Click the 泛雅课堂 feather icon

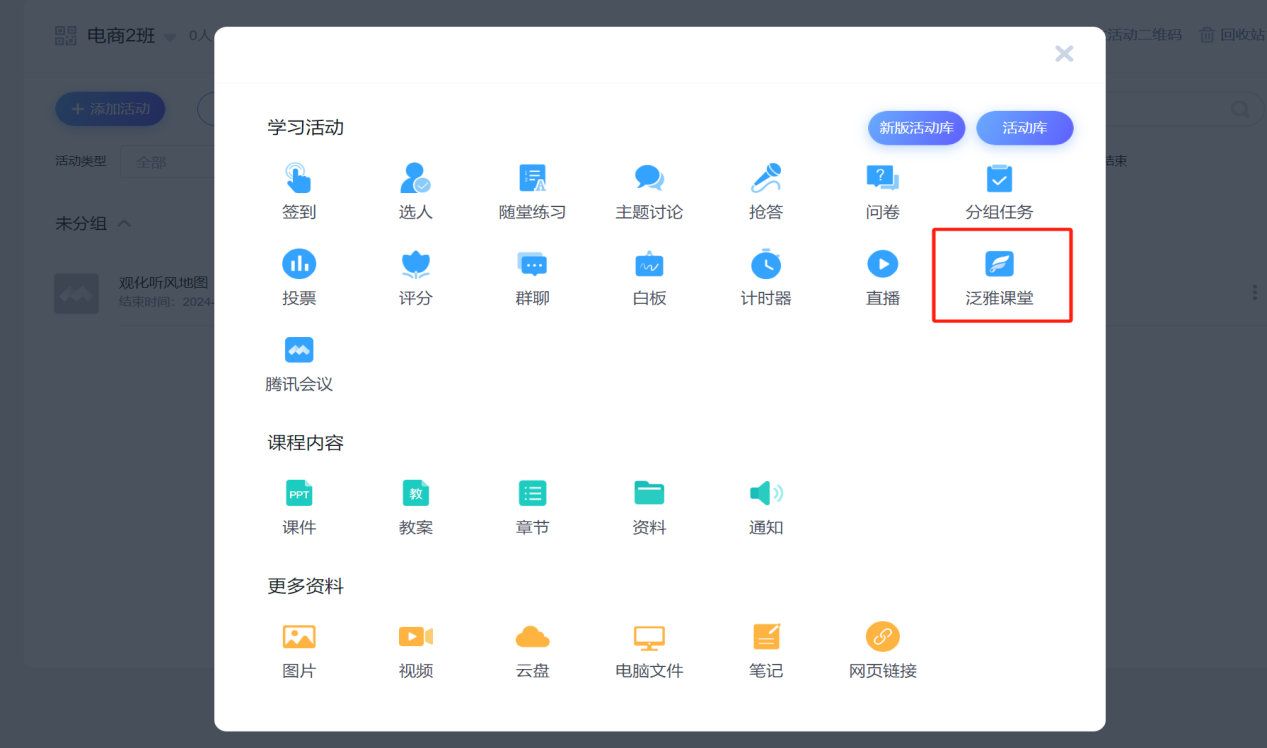(999, 264)
